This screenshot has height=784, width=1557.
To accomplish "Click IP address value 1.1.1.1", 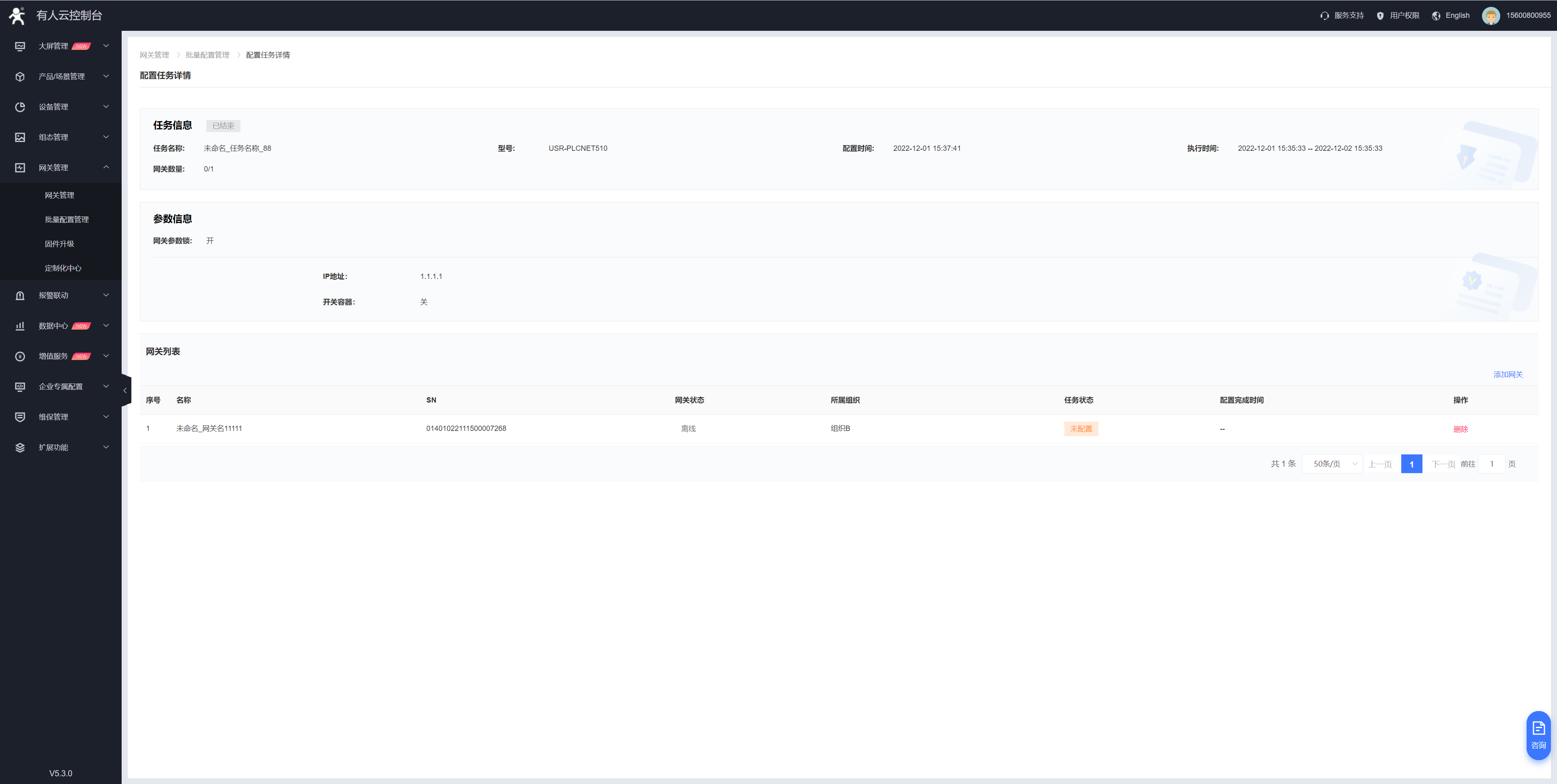I will [x=431, y=276].
